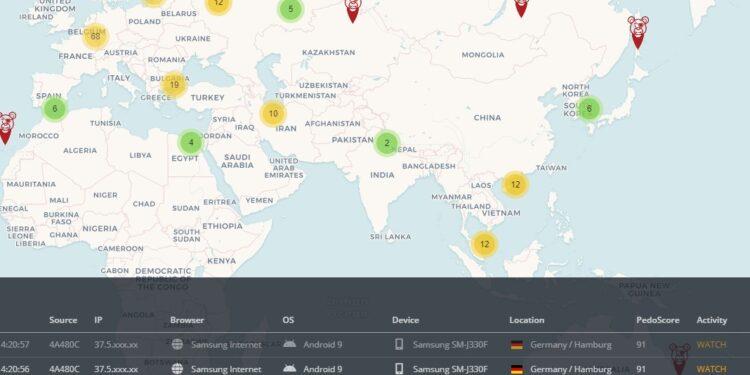750x375 pixels.
Task: Click WATCH in the 4:20:56 row
Action: (711, 369)
